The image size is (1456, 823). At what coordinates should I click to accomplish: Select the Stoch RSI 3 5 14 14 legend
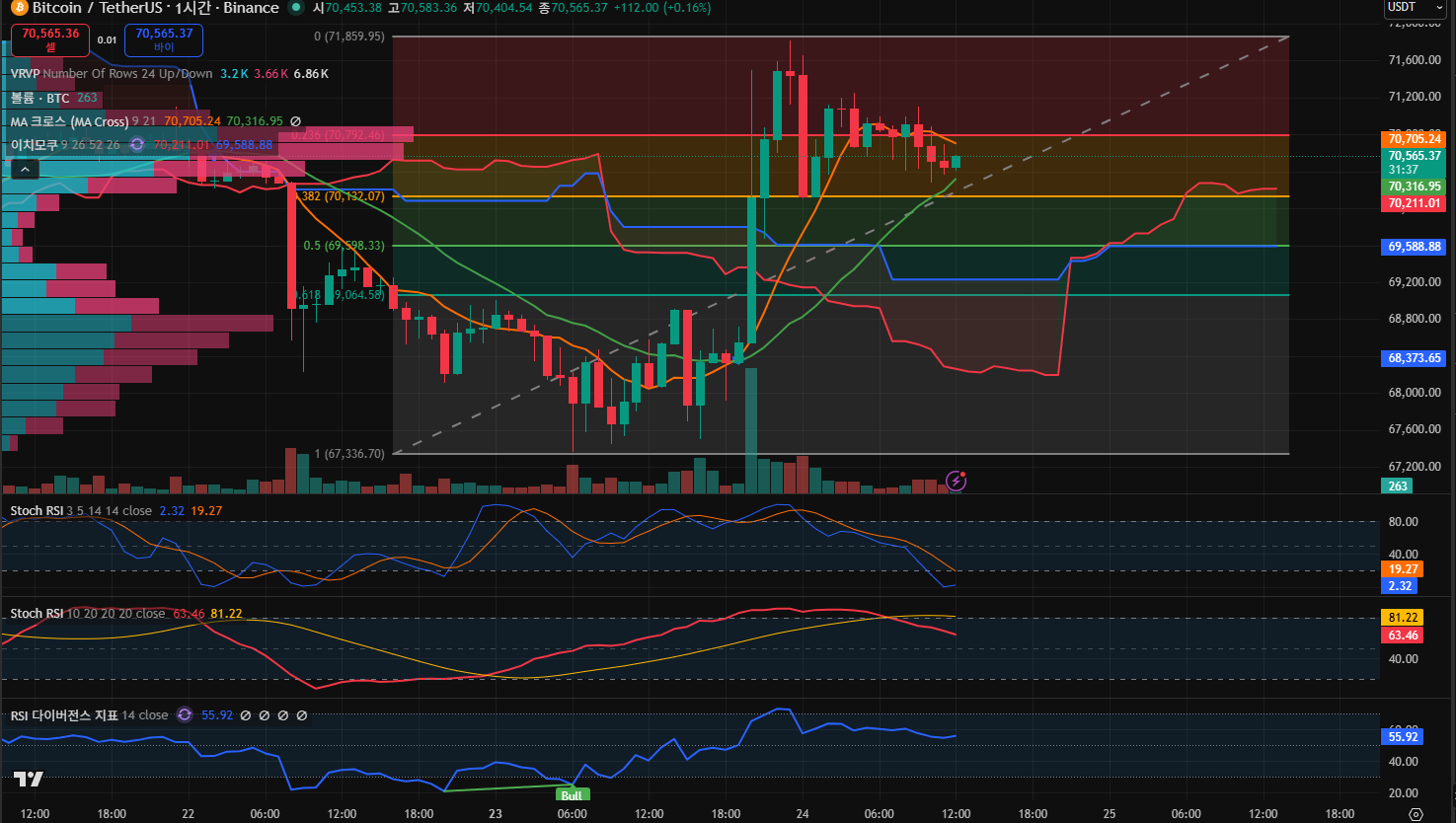pos(81,511)
